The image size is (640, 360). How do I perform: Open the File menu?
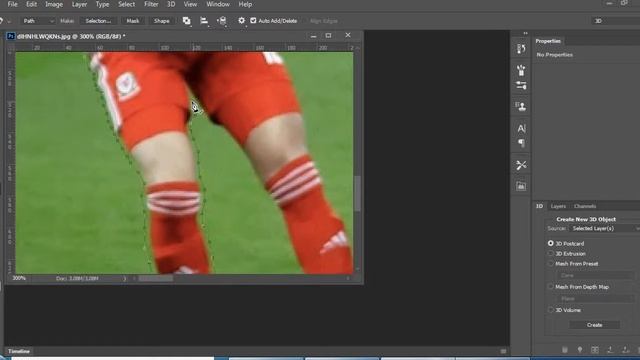(x=12, y=4)
